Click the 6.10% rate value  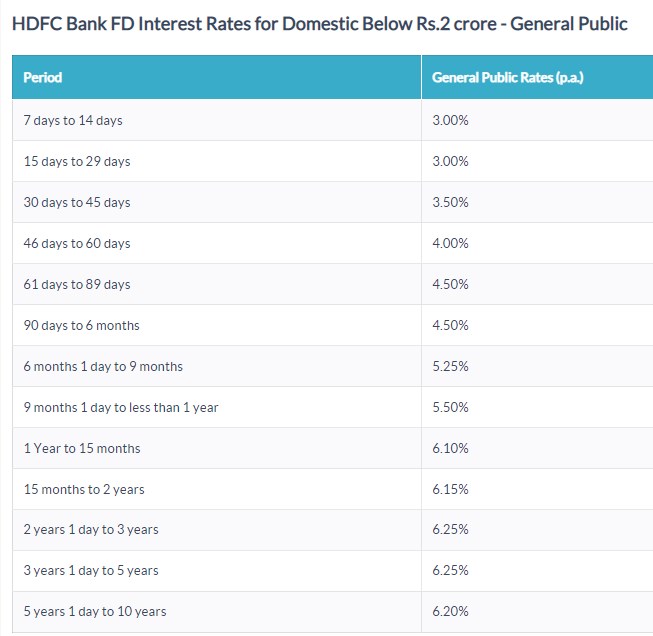pyautogui.click(x=450, y=449)
